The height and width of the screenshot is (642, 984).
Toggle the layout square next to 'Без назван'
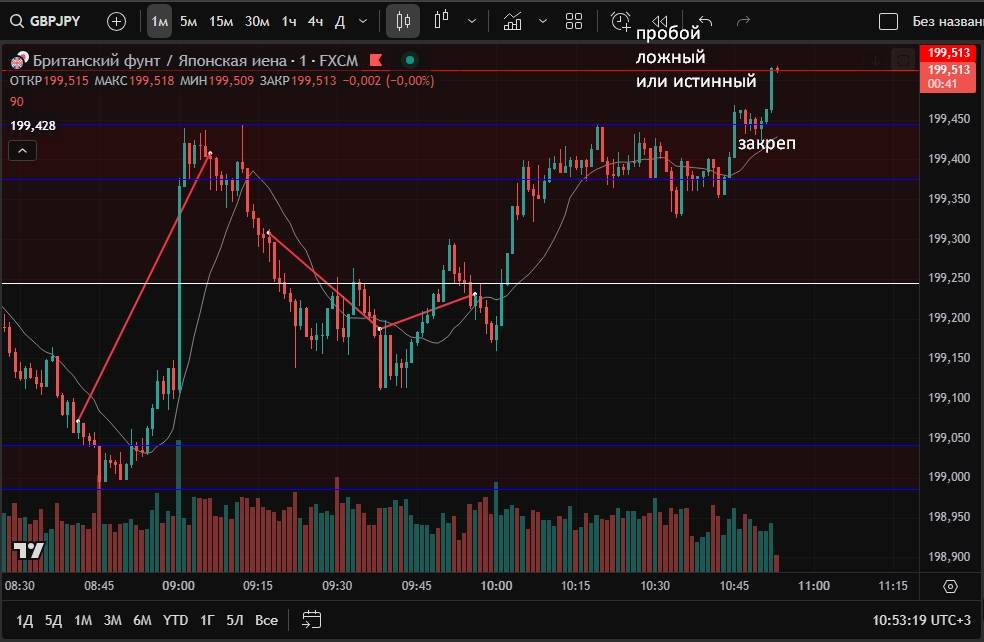click(x=888, y=21)
